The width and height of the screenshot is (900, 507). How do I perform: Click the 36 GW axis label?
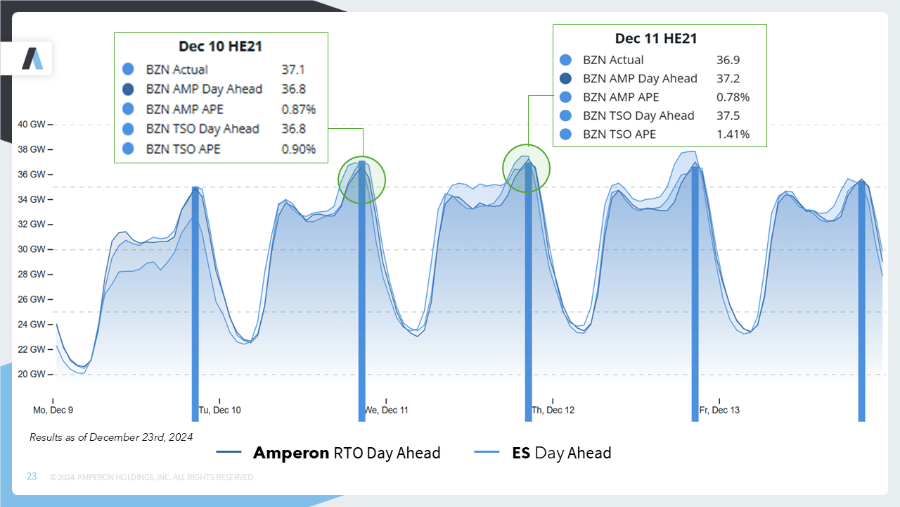tap(32, 174)
